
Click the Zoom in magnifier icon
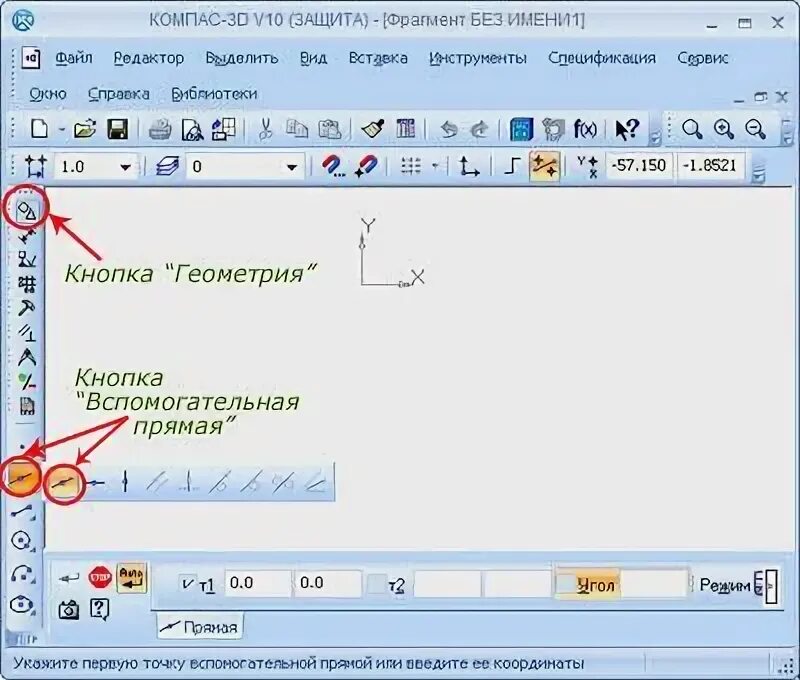click(723, 130)
